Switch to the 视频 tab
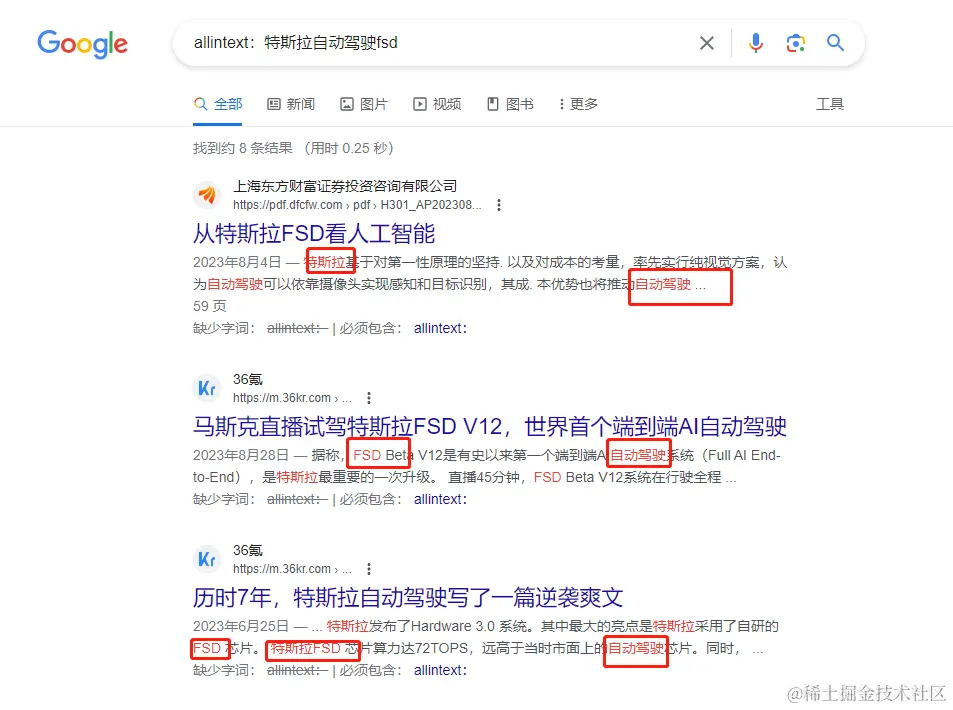953x710 pixels. click(437, 104)
